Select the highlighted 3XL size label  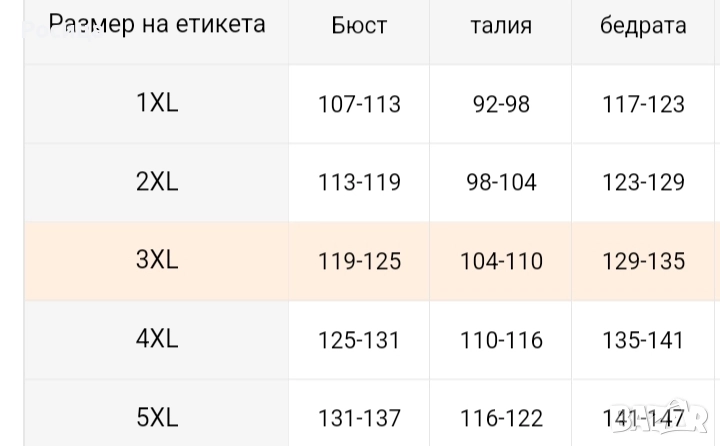click(x=157, y=260)
